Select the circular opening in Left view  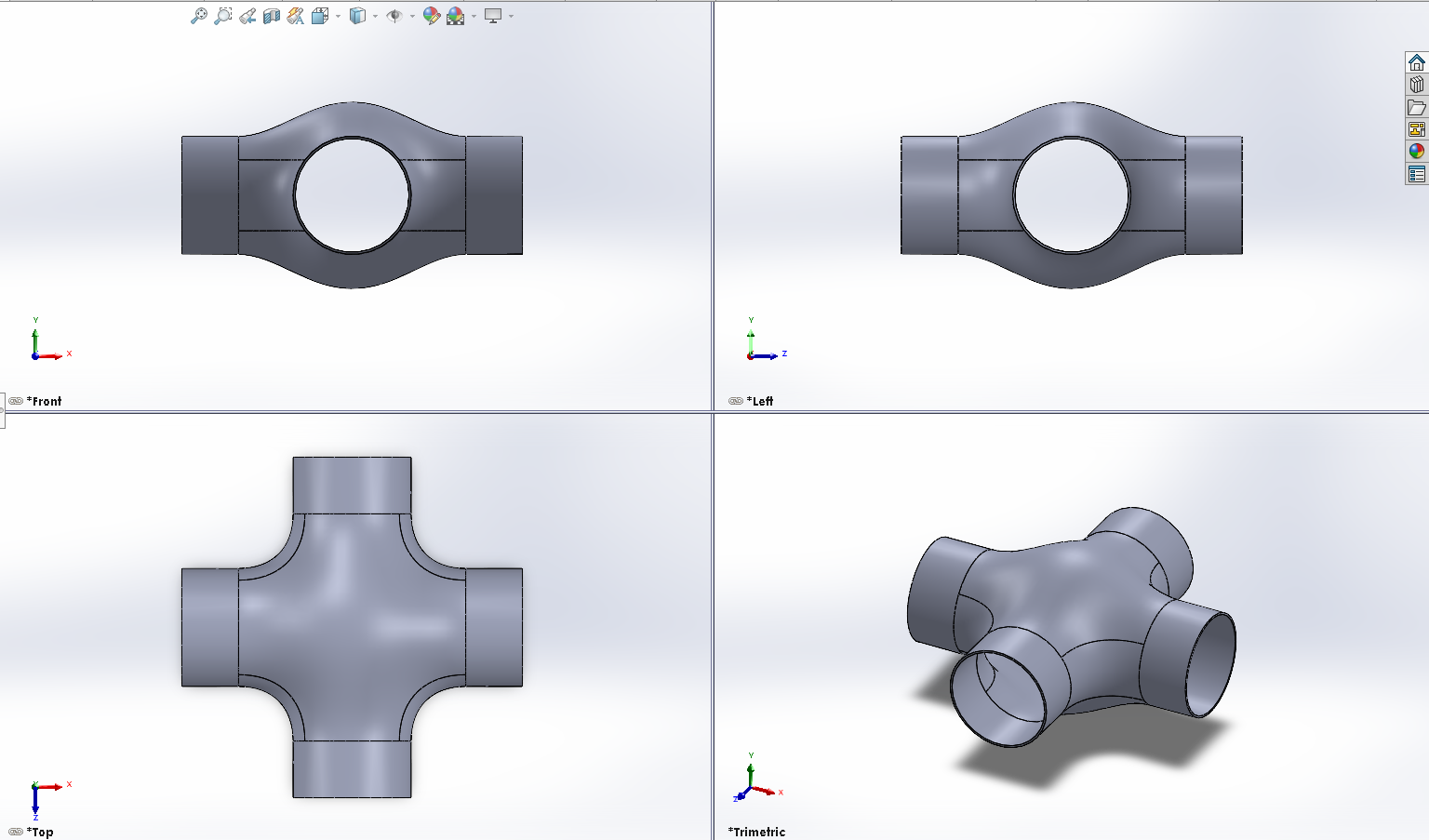(x=1072, y=195)
